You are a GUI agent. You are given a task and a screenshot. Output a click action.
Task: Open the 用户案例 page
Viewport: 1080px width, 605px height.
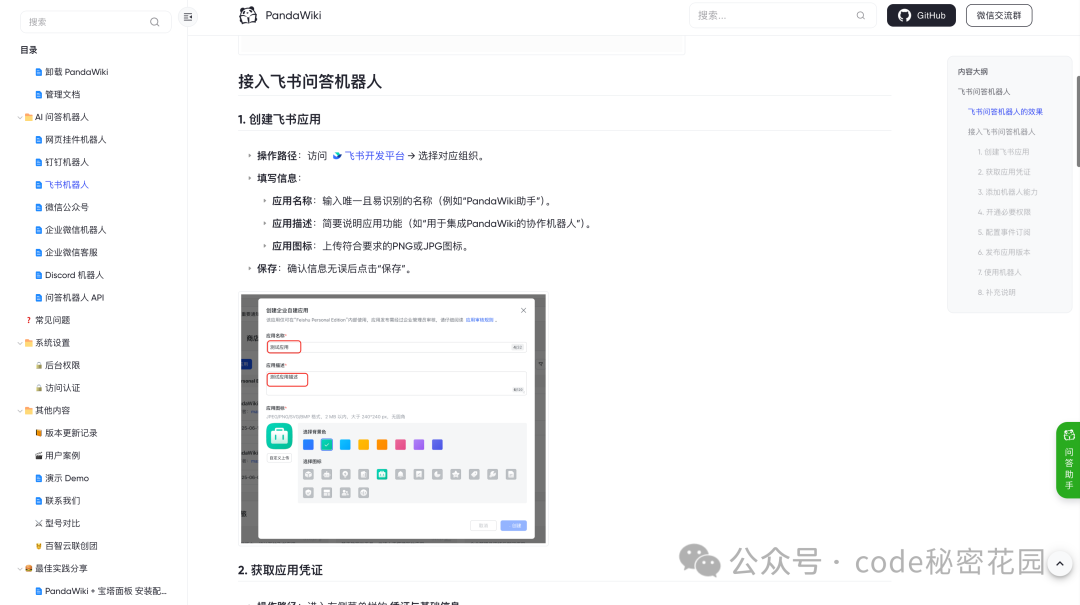63,455
